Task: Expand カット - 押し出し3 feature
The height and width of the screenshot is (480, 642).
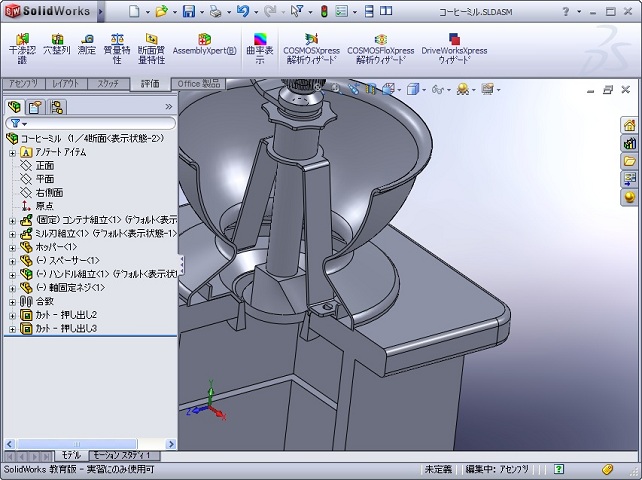Action: point(12,329)
